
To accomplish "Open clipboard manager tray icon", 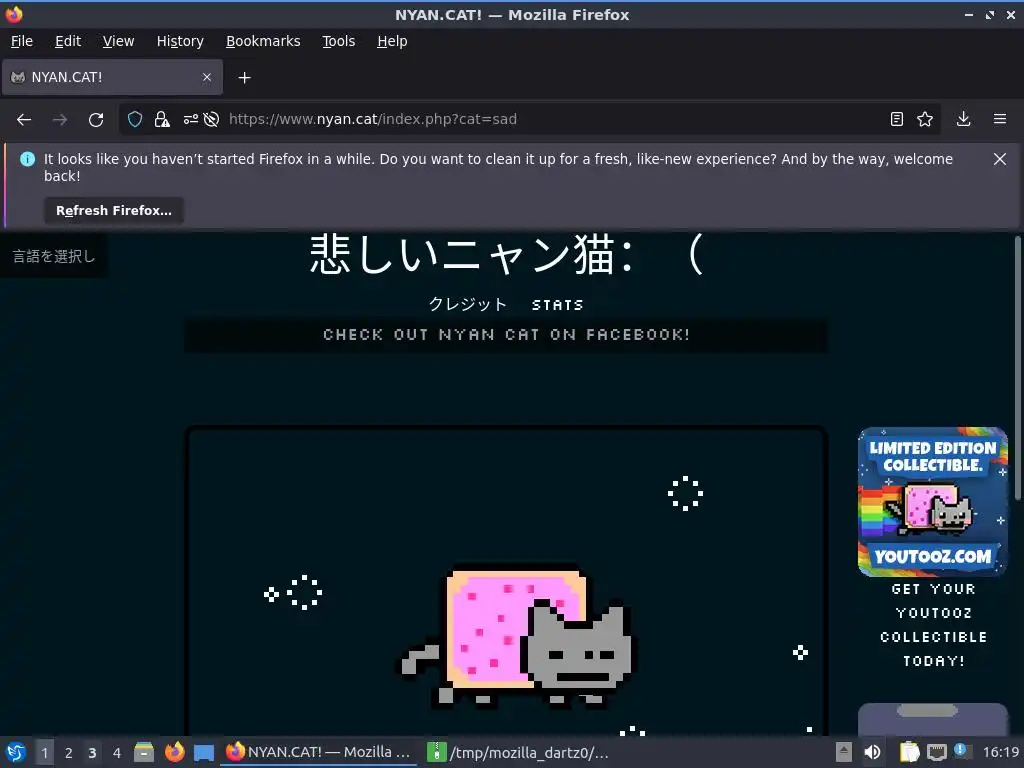I will click(909, 752).
